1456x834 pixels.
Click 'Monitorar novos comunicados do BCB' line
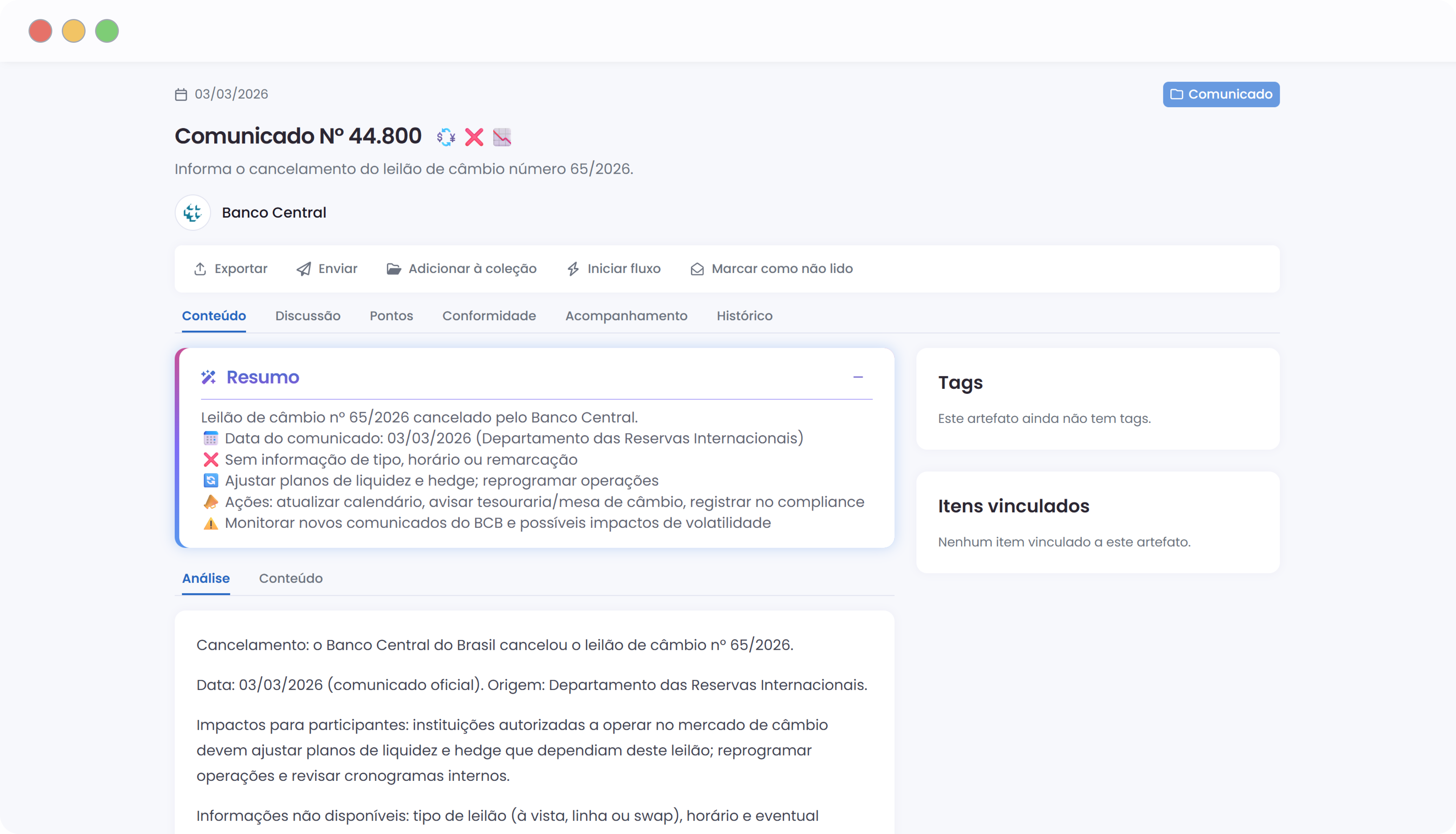[x=497, y=523]
